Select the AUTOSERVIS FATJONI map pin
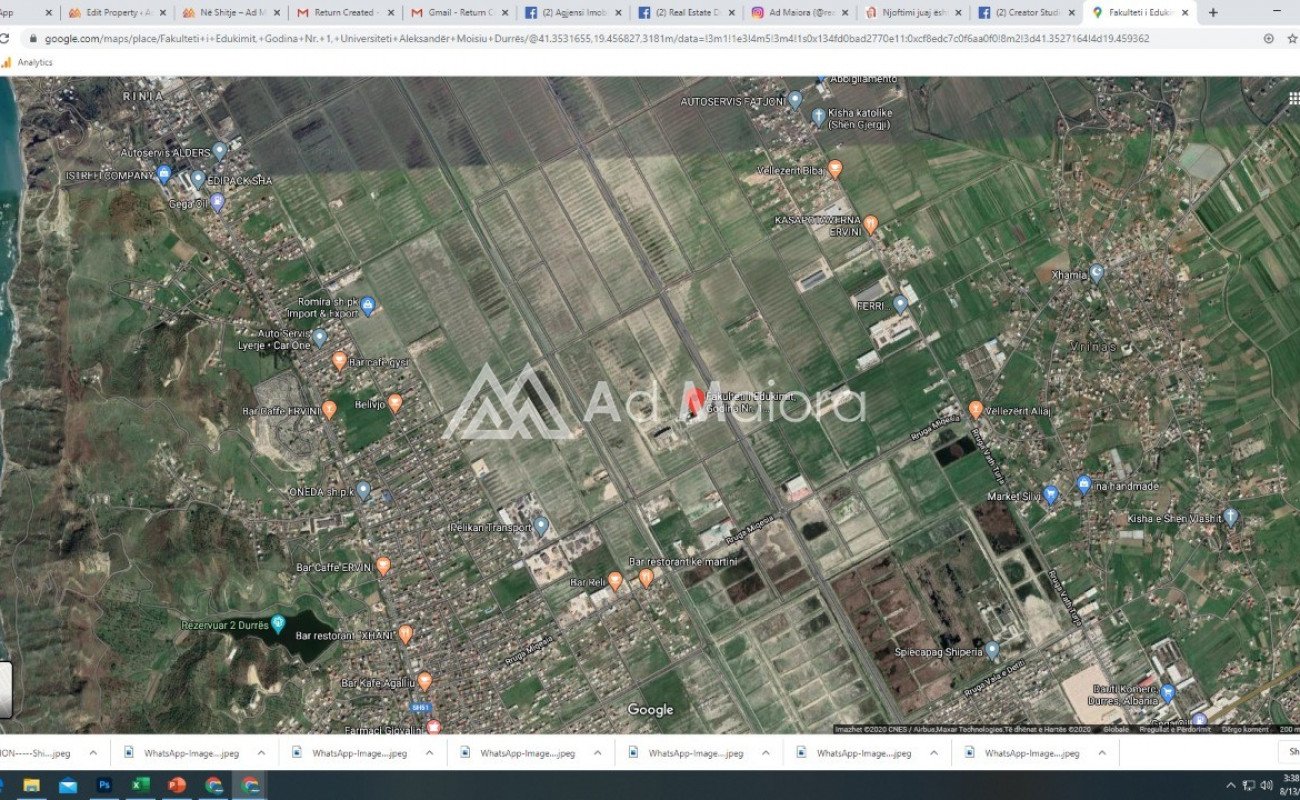This screenshot has height=800, width=1300. click(x=795, y=100)
